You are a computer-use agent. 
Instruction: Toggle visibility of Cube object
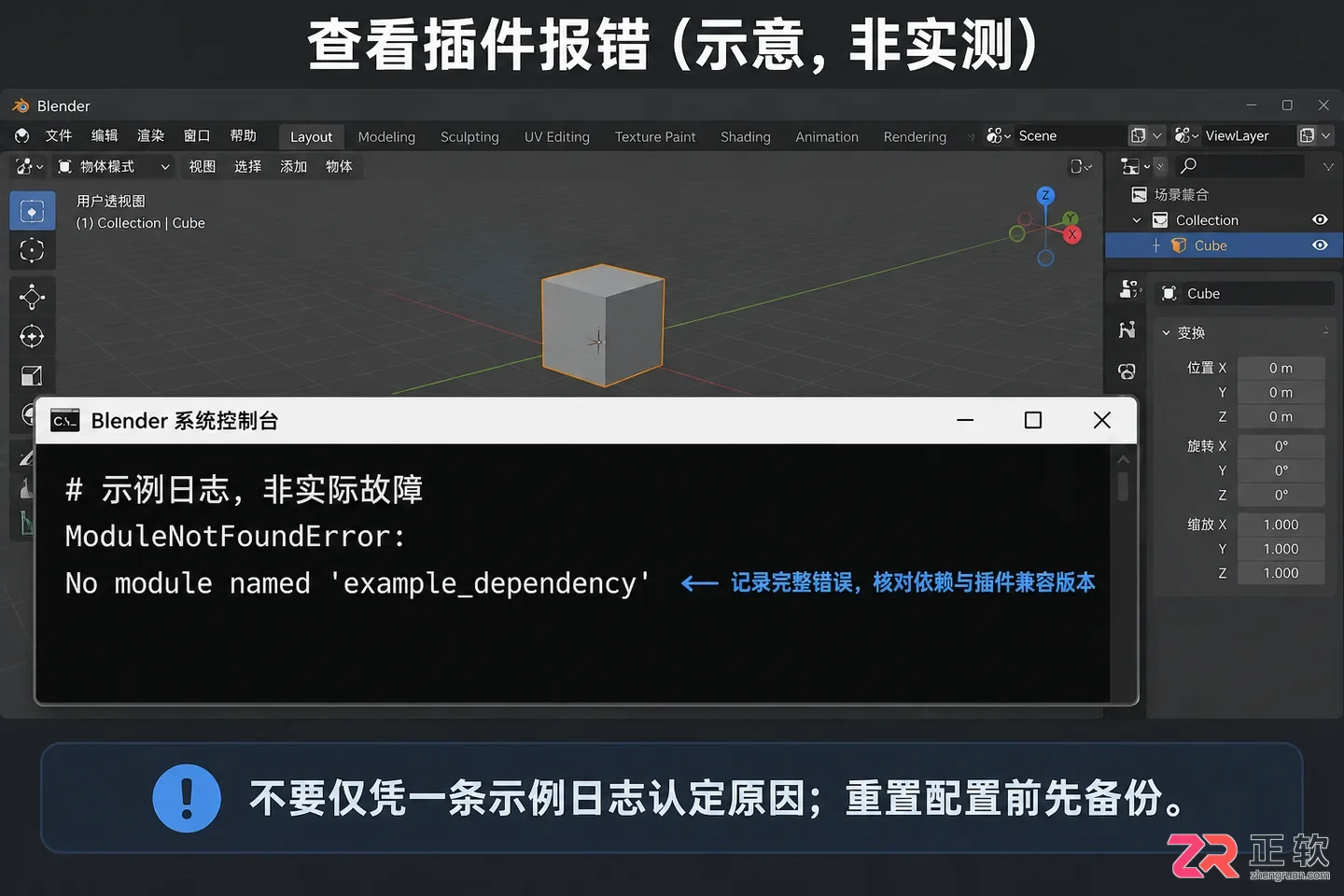pos(1320,245)
